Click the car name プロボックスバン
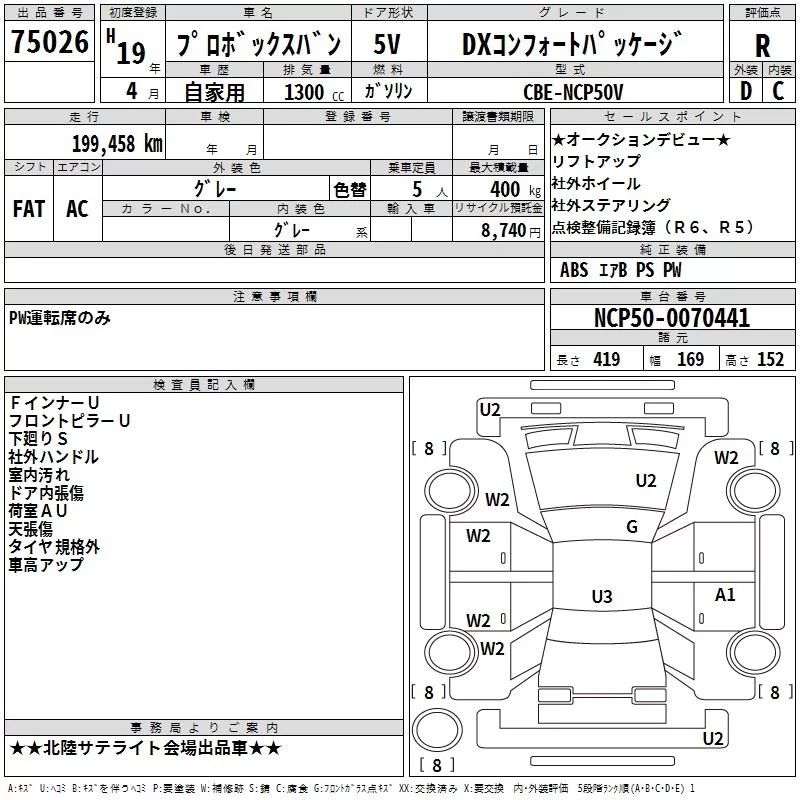Screen dimensions: 800x800 (259, 44)
